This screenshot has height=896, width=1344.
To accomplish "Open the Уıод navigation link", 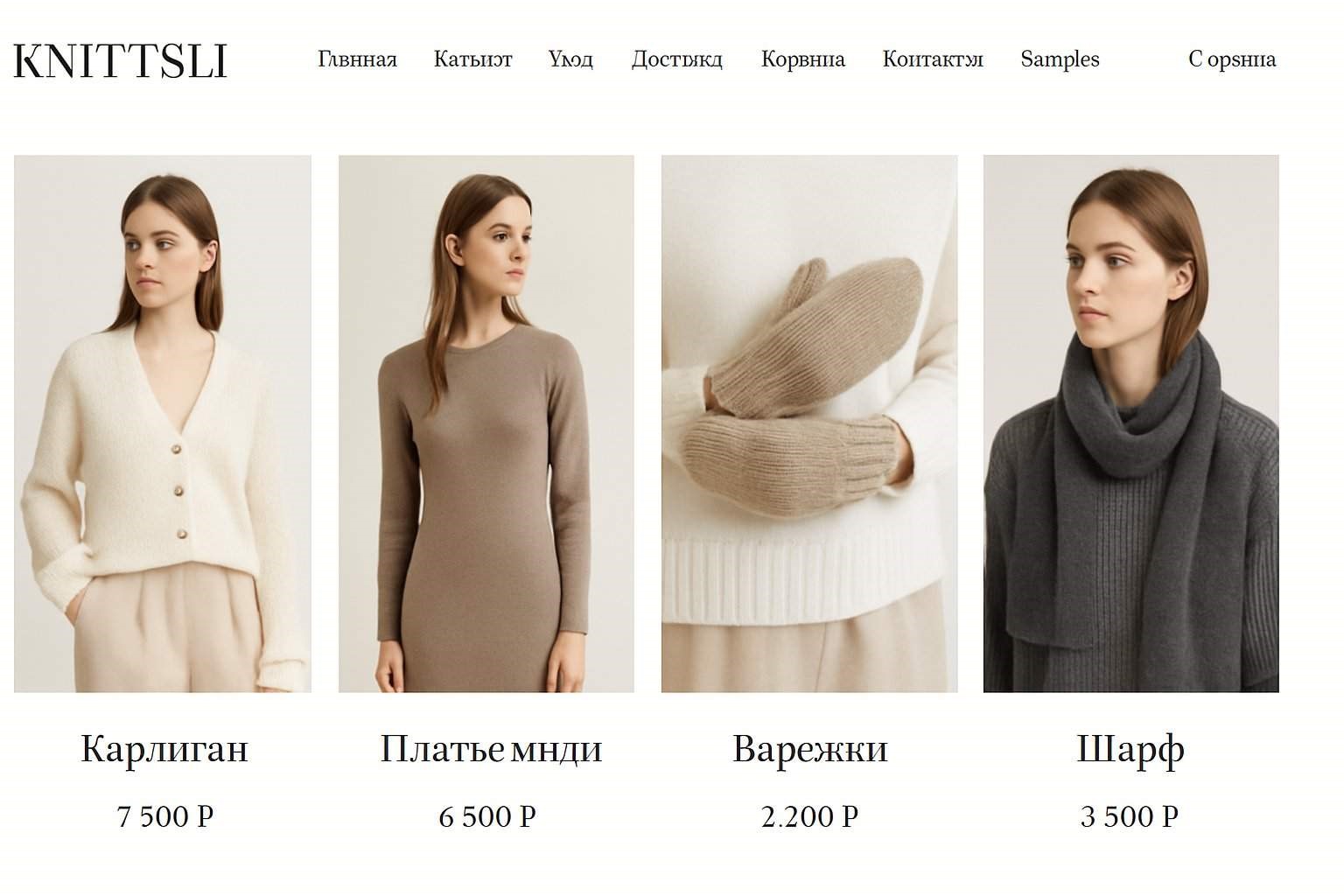I will (570, 59).
